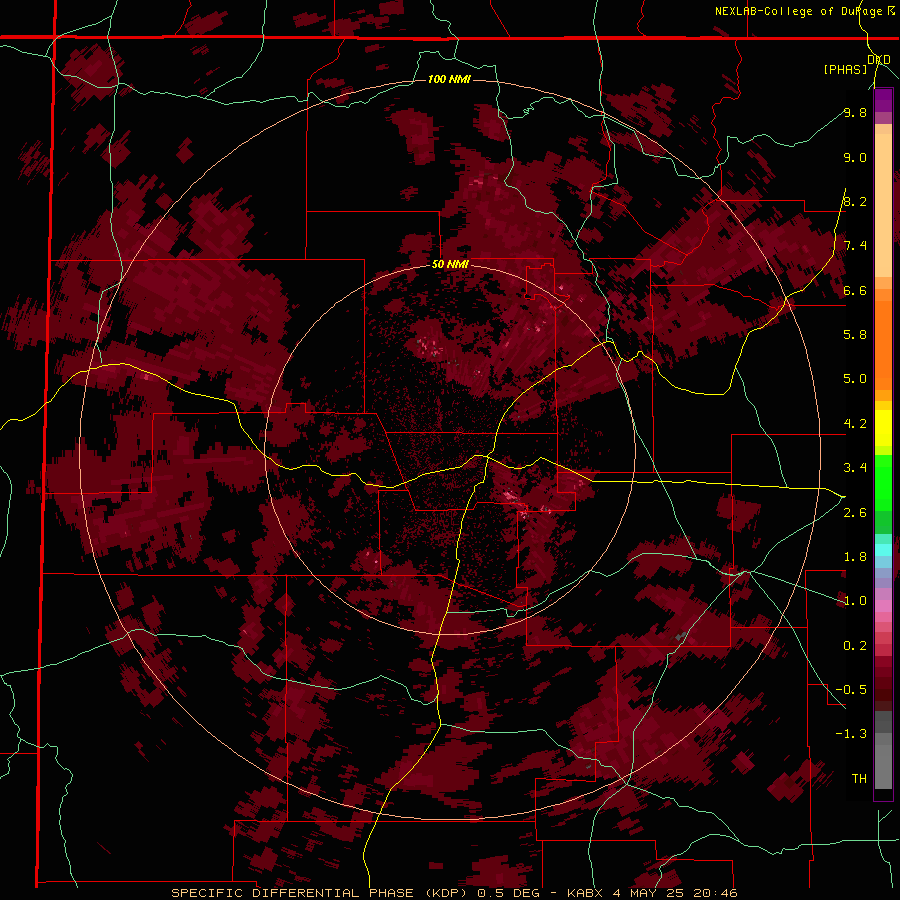Pick the cyan segment beside 1.8

[883, 550]
